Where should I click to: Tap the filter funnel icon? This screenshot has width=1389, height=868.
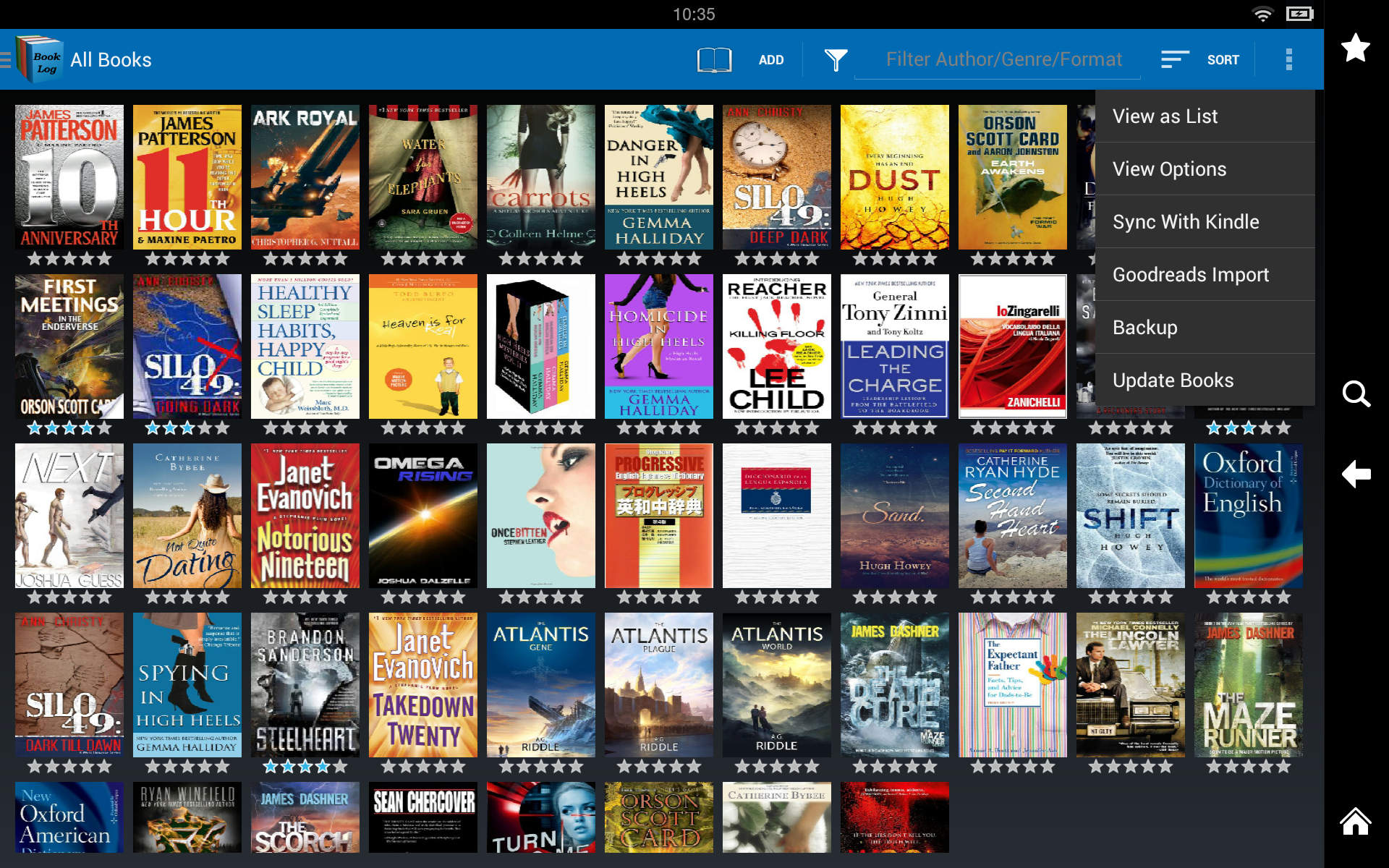click(x=836, y=59)
